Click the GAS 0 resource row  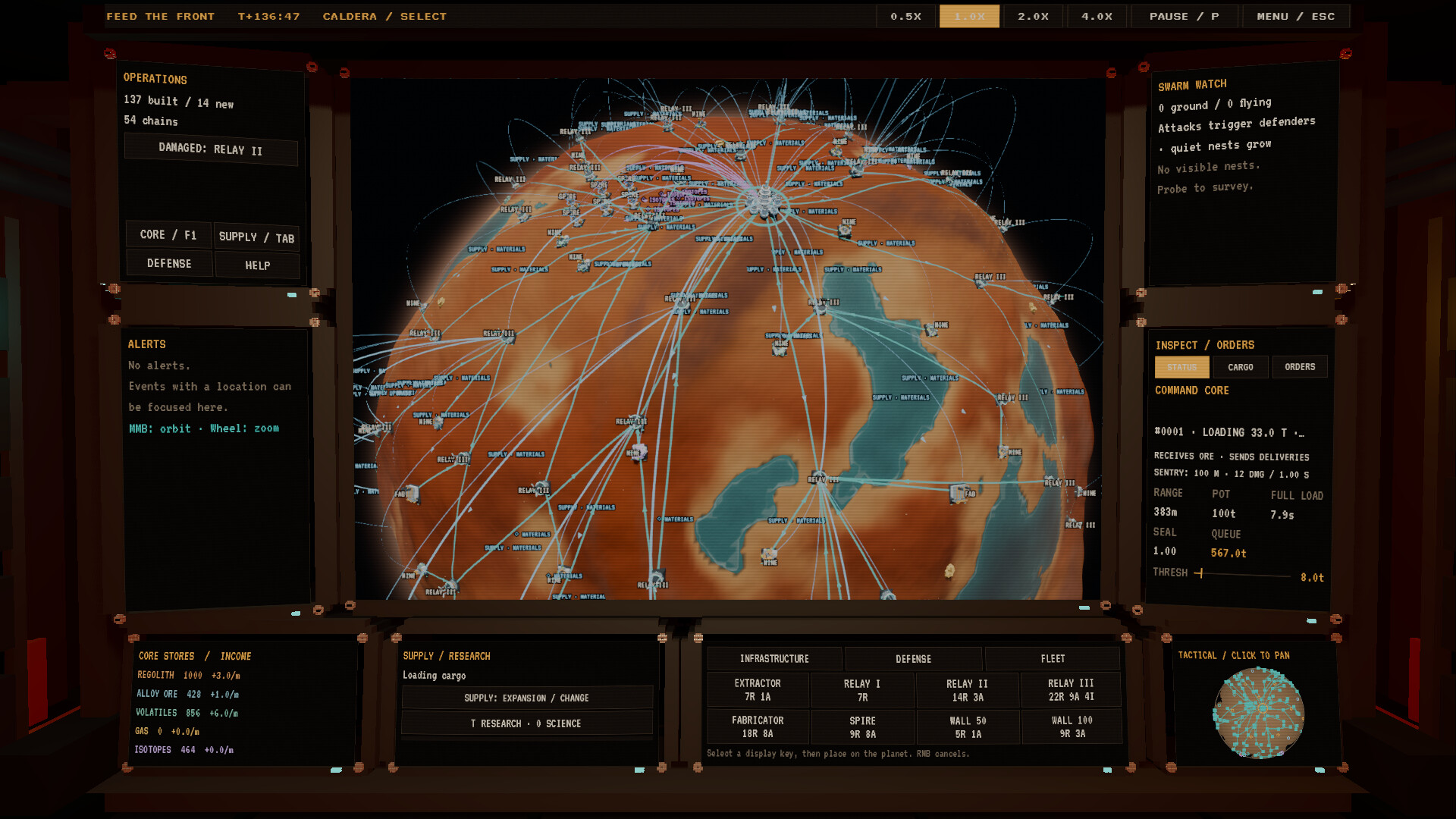click(x=167, y=731)
